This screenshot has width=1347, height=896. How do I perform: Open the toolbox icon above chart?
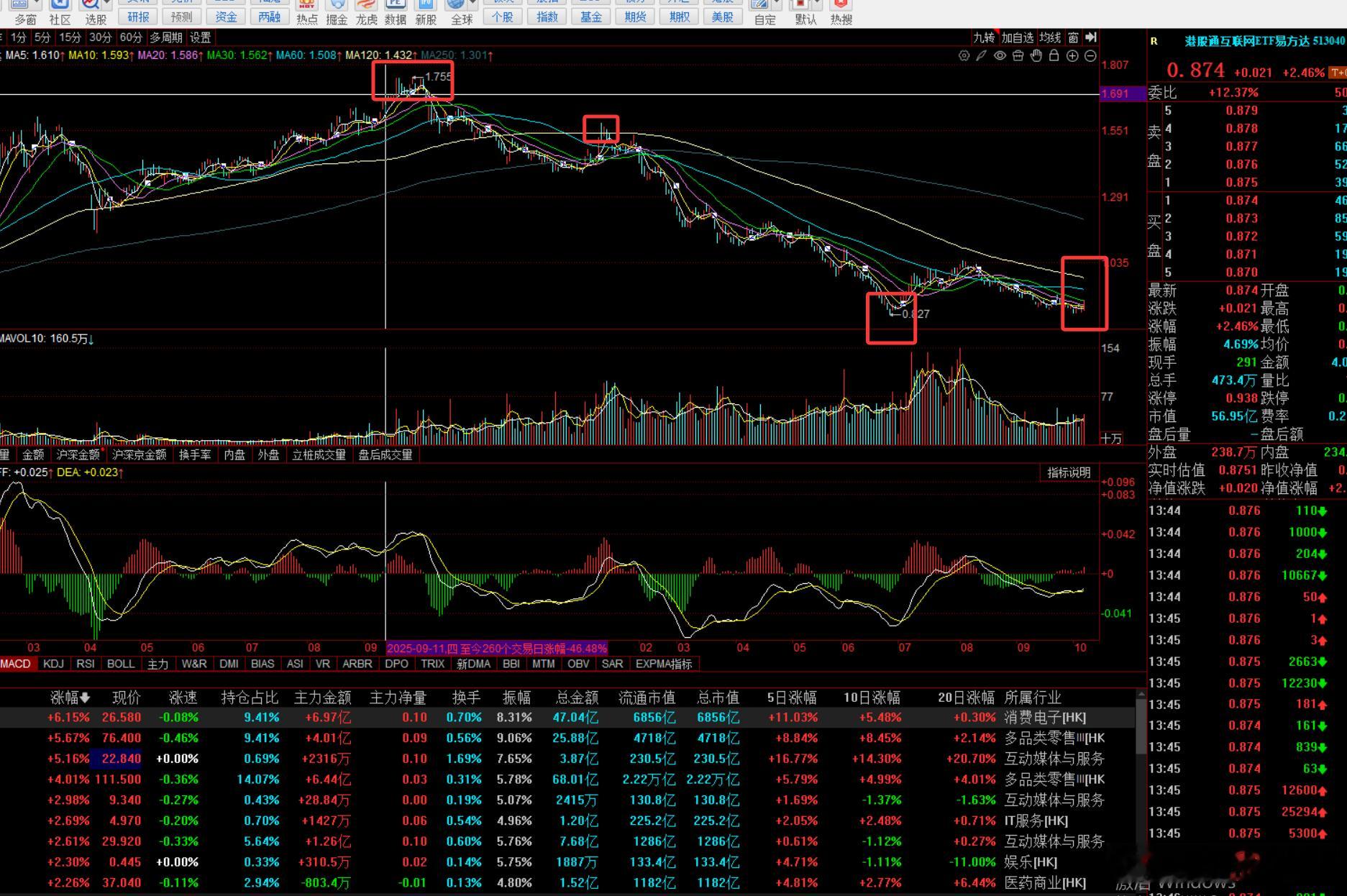point(1018,56)
